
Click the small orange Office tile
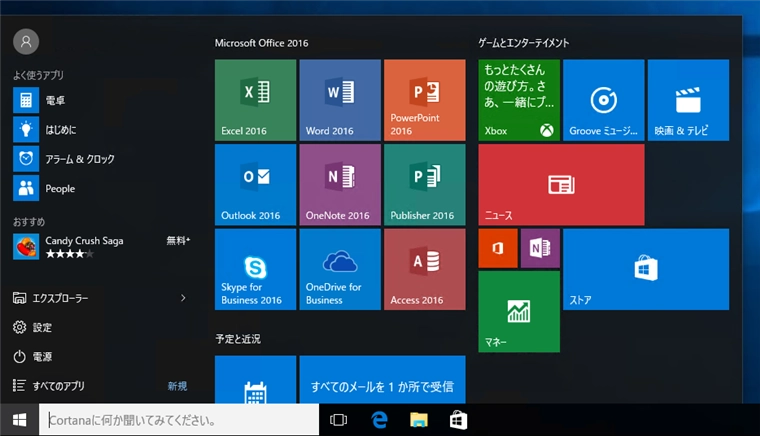(498, 249)
